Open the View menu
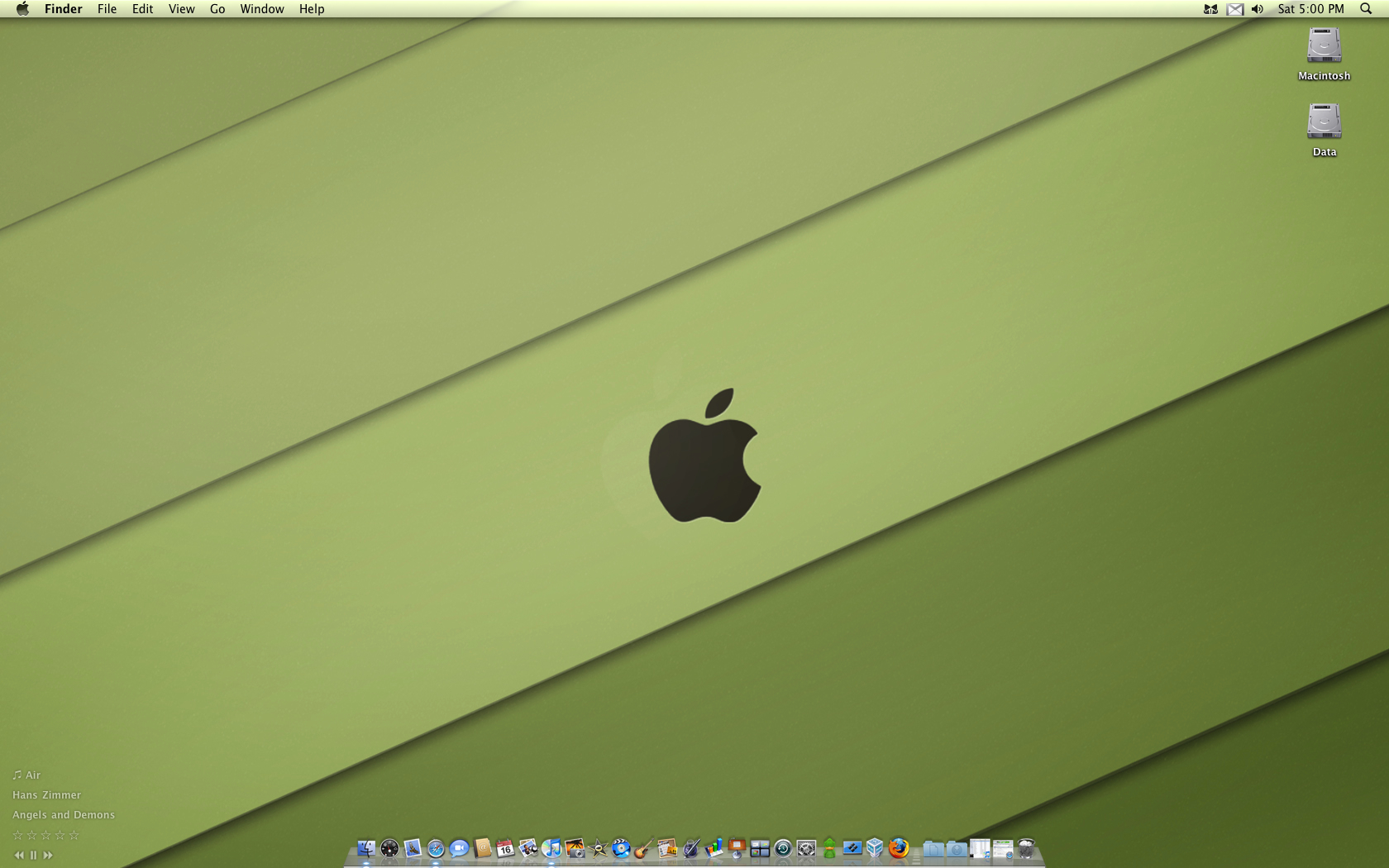This screenshot has width=1389, height=868. (x=181, y=9)
